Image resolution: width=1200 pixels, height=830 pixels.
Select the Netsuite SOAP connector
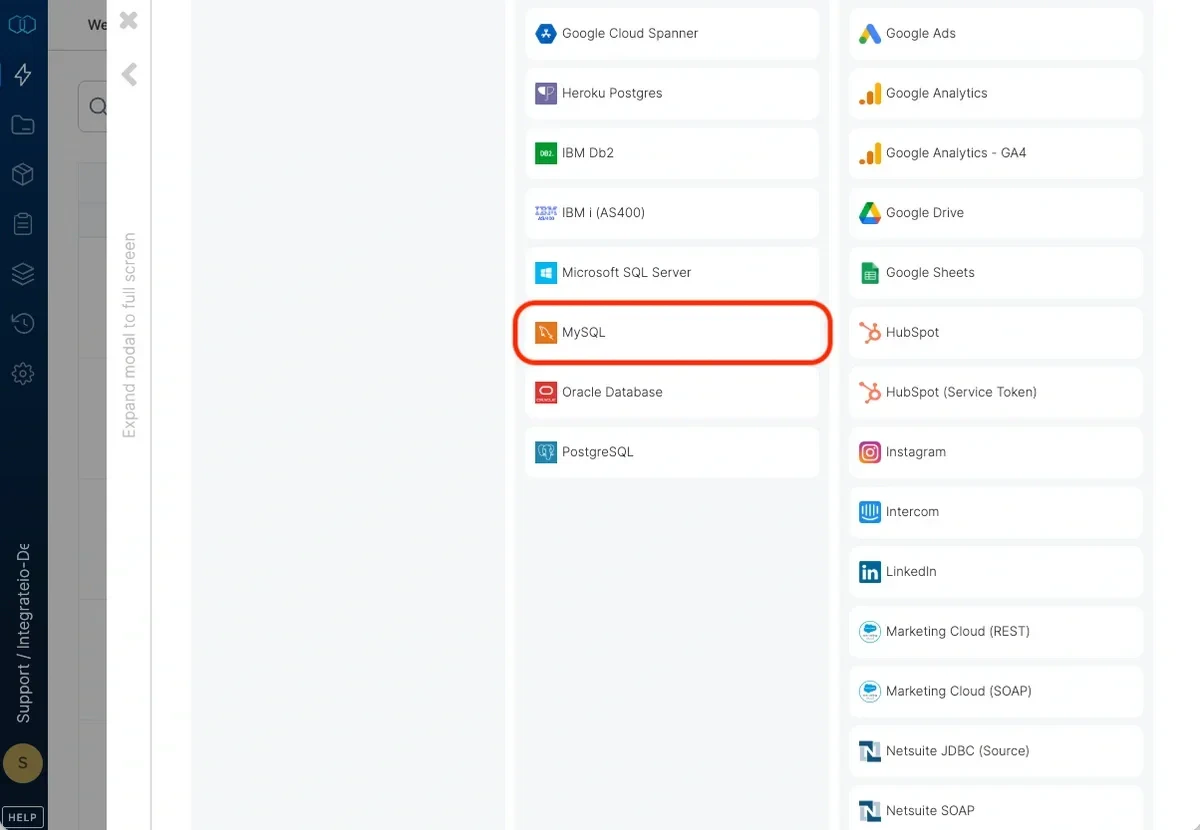click(x=995, y=810)
